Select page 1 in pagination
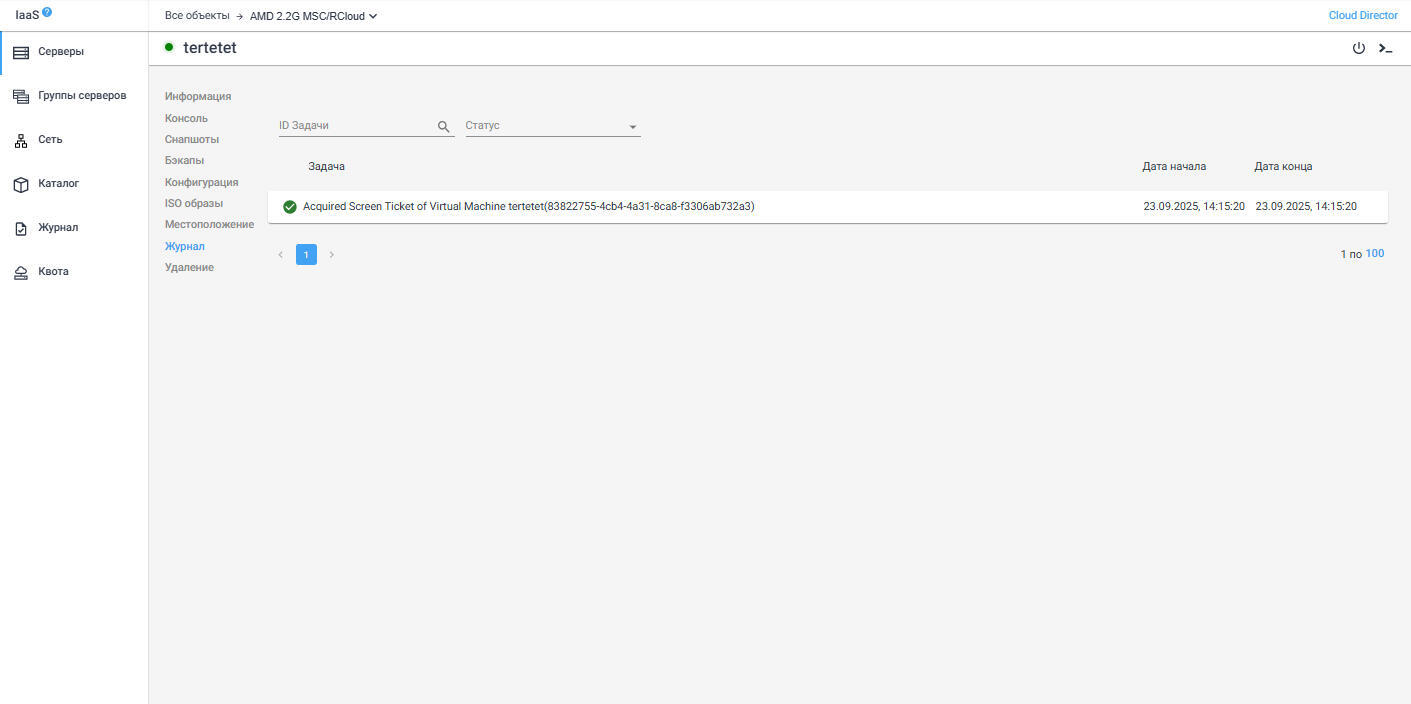1411x704 pixels. pyautogui.click(x=306, y=255)
